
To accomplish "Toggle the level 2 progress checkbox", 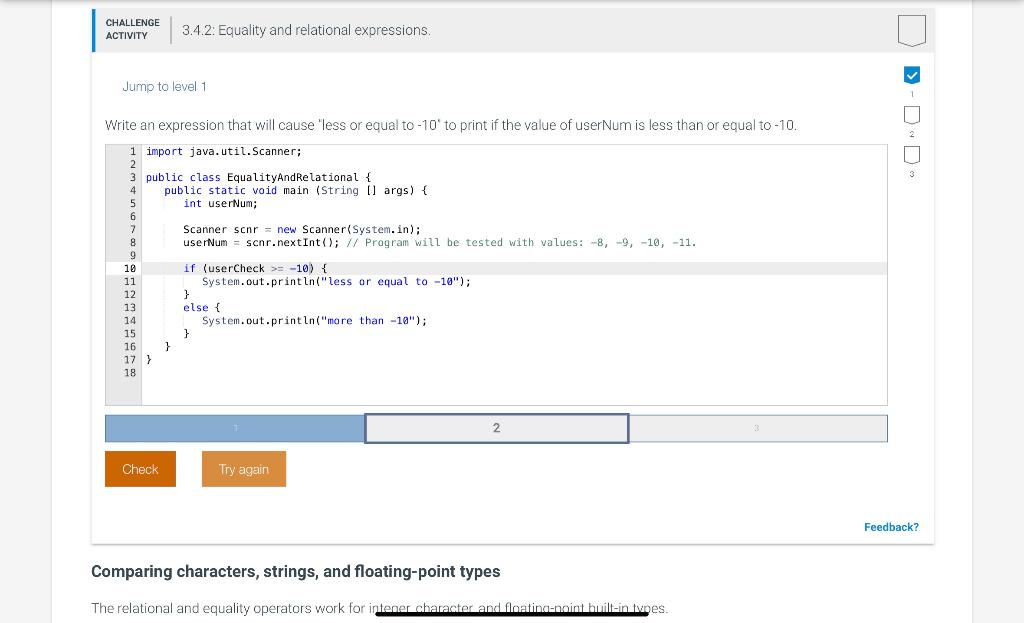I will tap(911, 114).
